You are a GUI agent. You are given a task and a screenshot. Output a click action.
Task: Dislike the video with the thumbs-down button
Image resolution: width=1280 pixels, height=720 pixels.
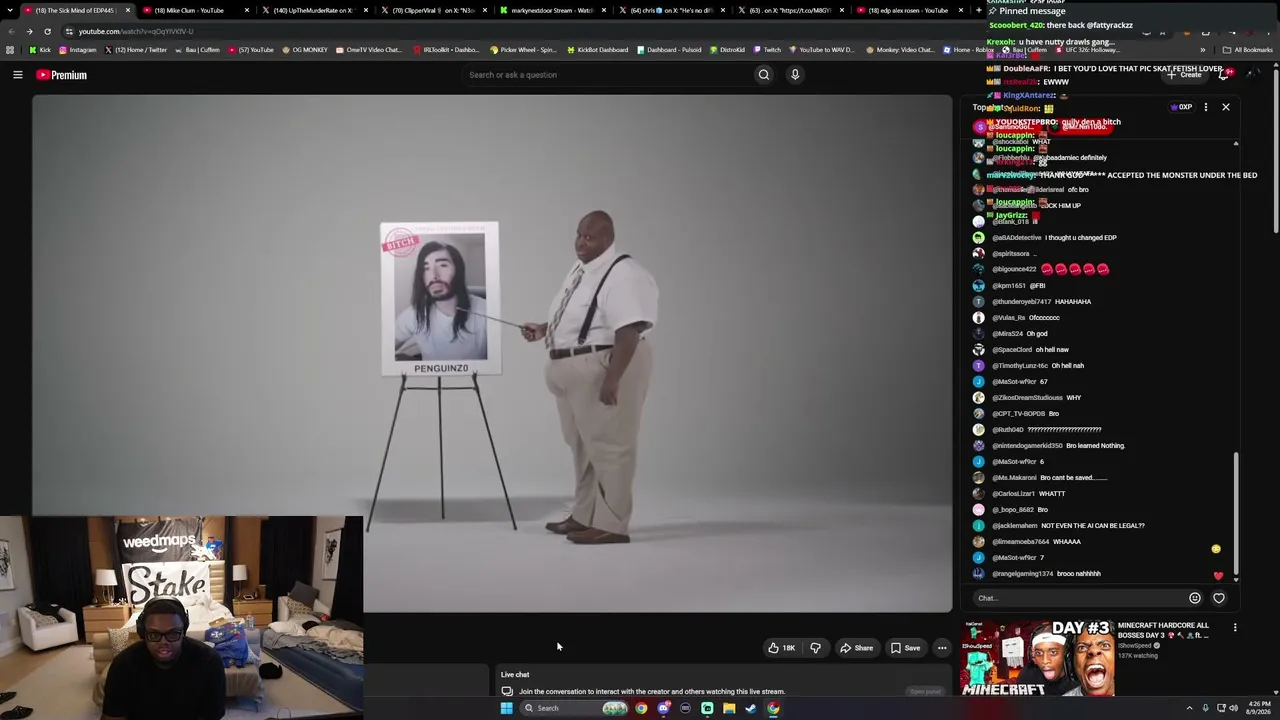[x=815, y=648]
